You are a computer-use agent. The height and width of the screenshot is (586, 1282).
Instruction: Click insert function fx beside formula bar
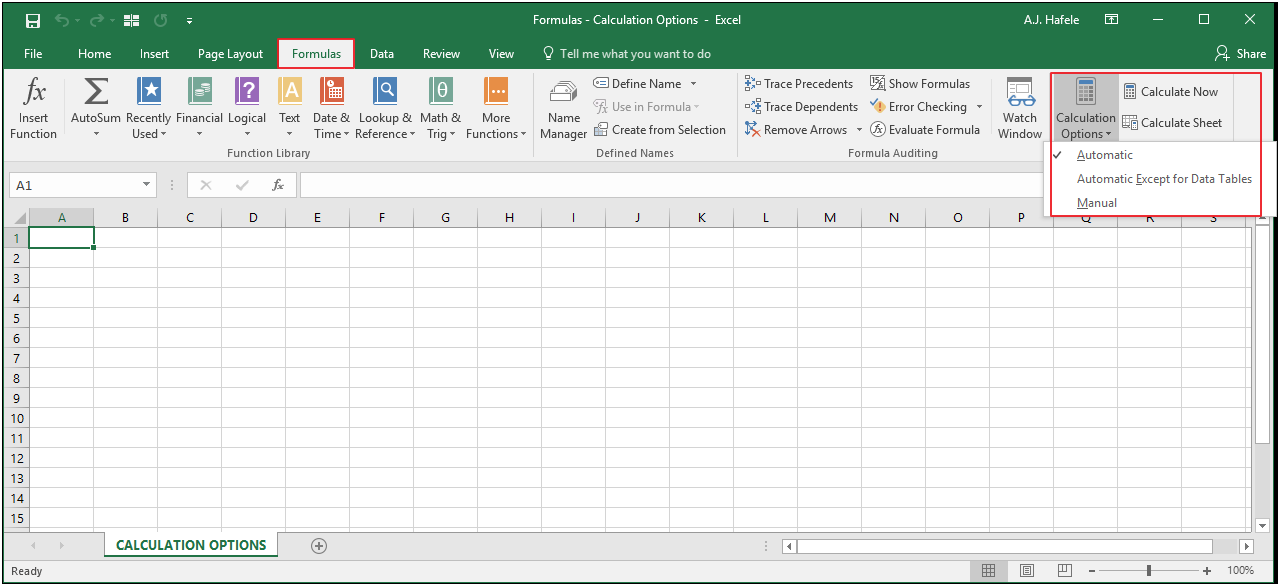coord(278,185)
